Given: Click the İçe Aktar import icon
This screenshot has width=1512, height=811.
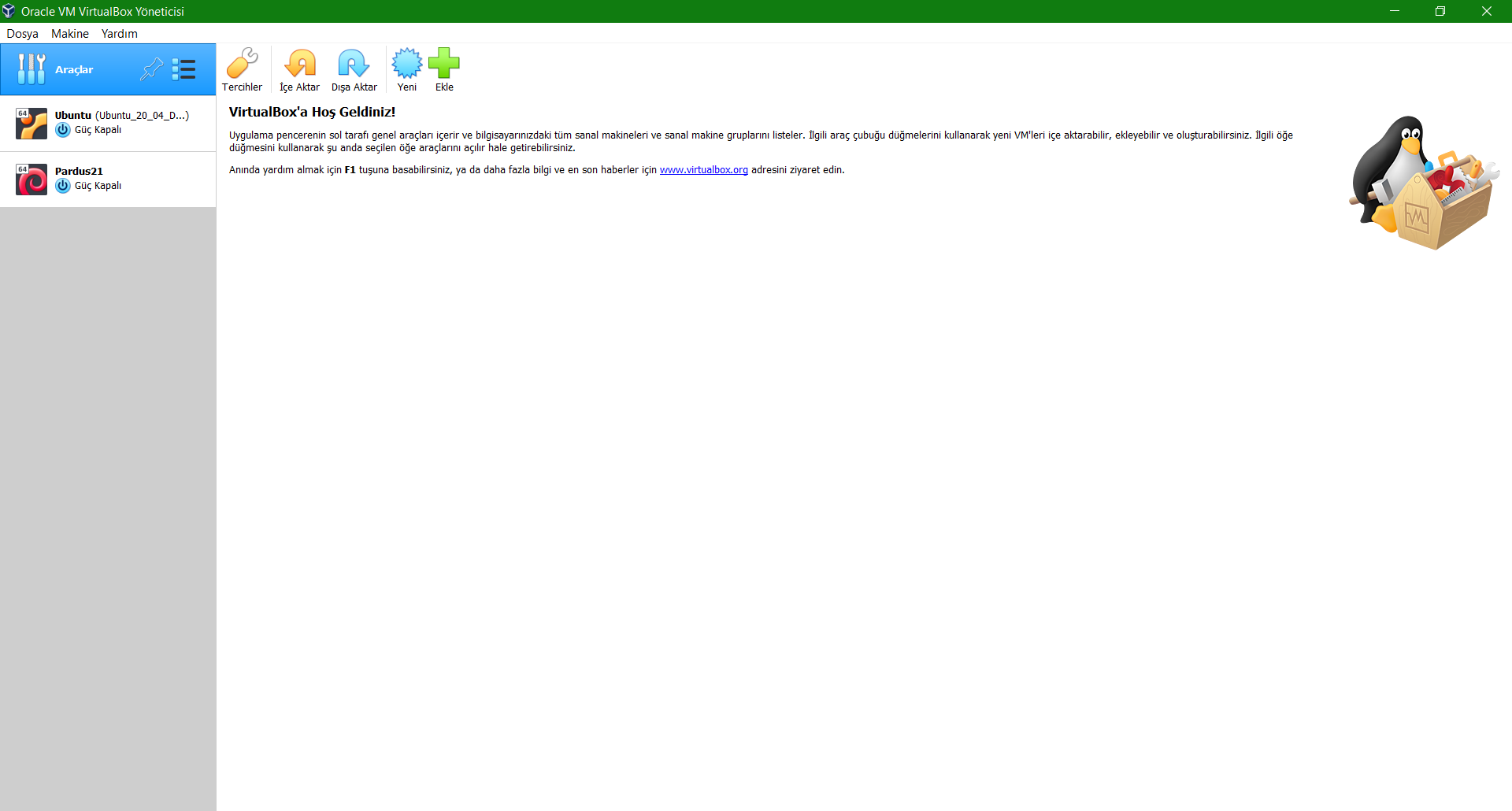Looking at the screenshot, I should click(x=300, y=64).
